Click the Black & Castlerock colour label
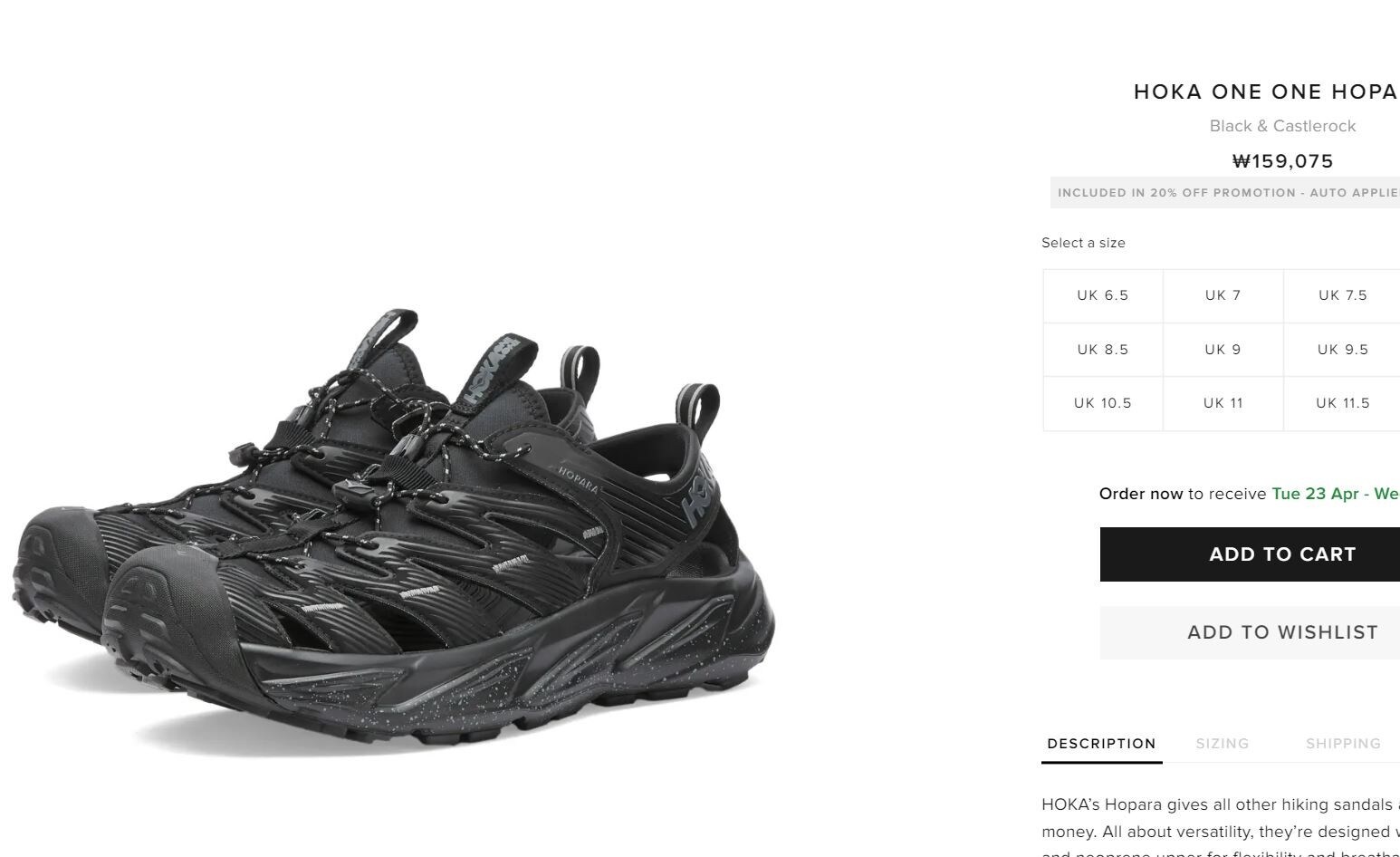The image size is (1400, 857). [1282, 126]
